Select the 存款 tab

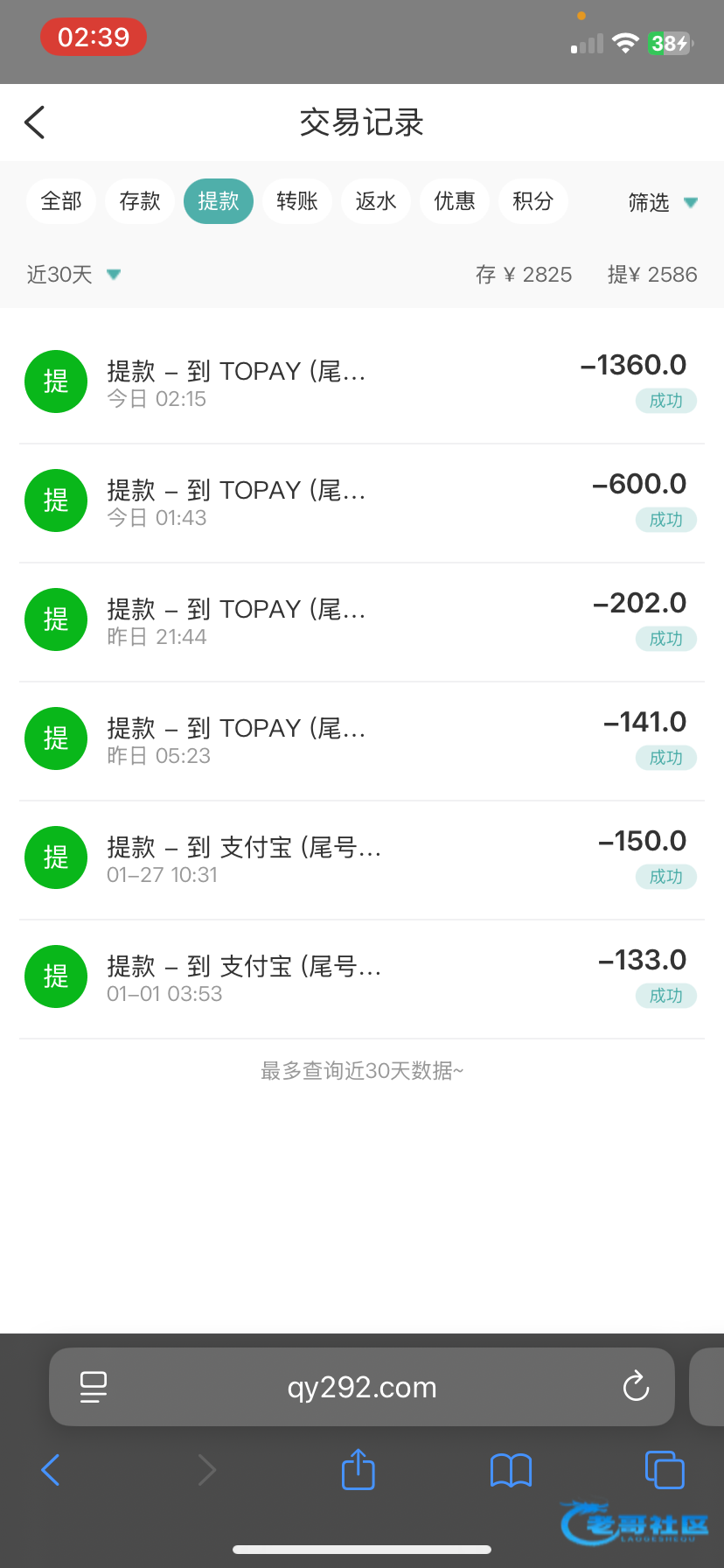pos(140,201)
